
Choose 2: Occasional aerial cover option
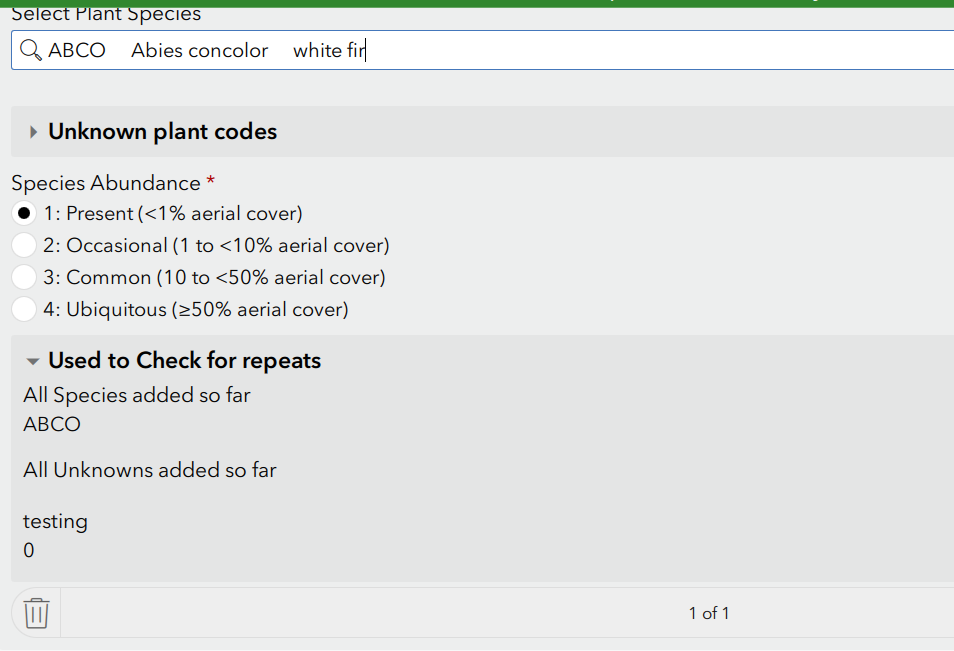(x=24, y=245)
